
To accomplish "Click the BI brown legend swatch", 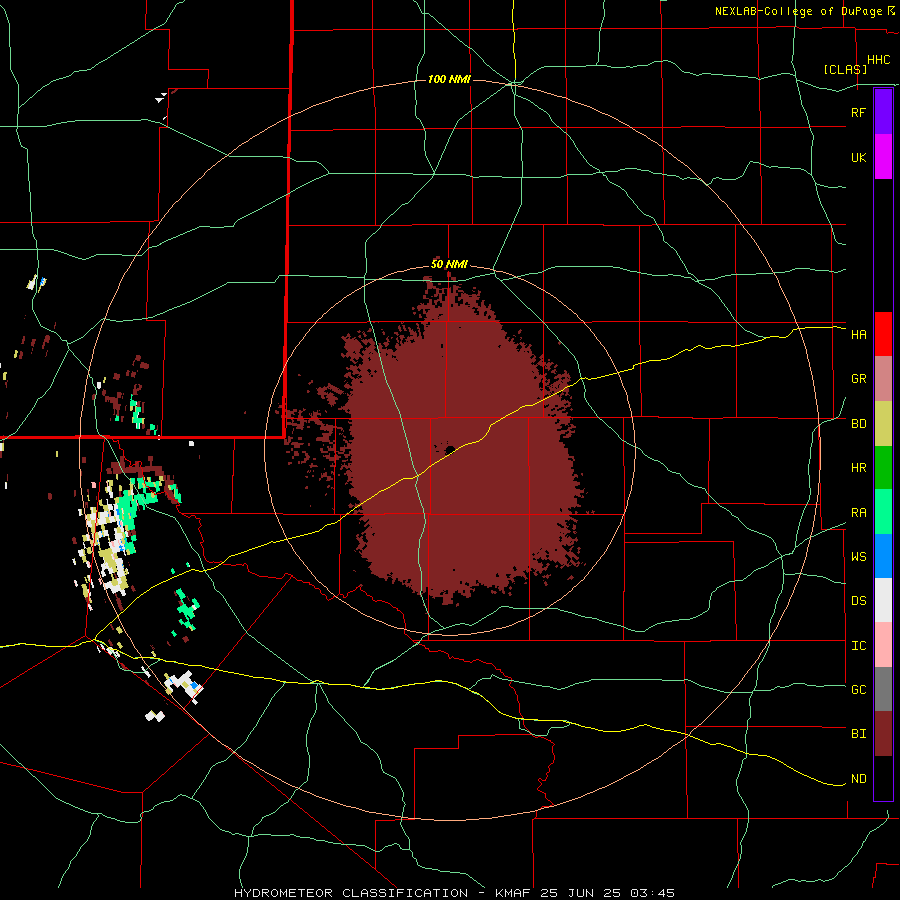I will (883, 734).
